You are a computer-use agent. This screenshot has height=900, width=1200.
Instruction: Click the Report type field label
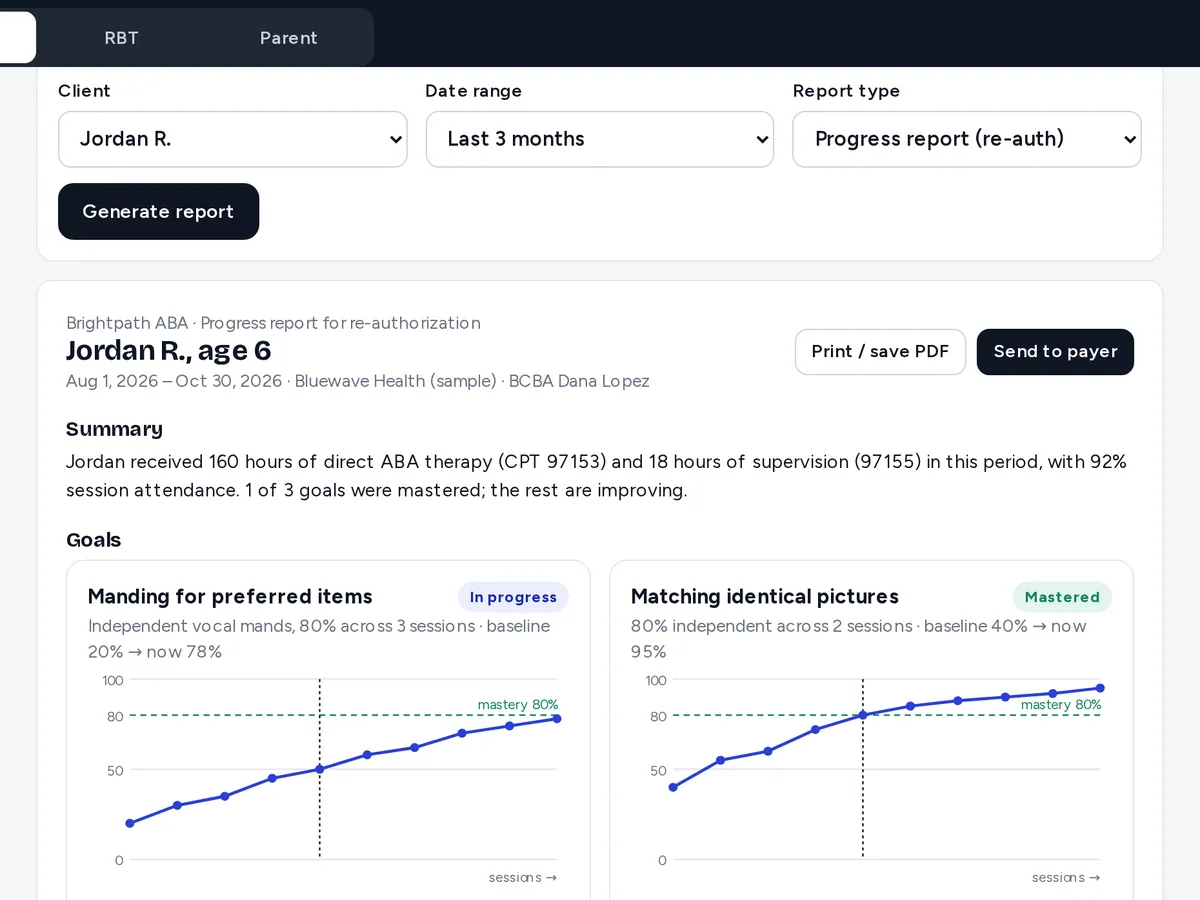click(x=846, y=91)
